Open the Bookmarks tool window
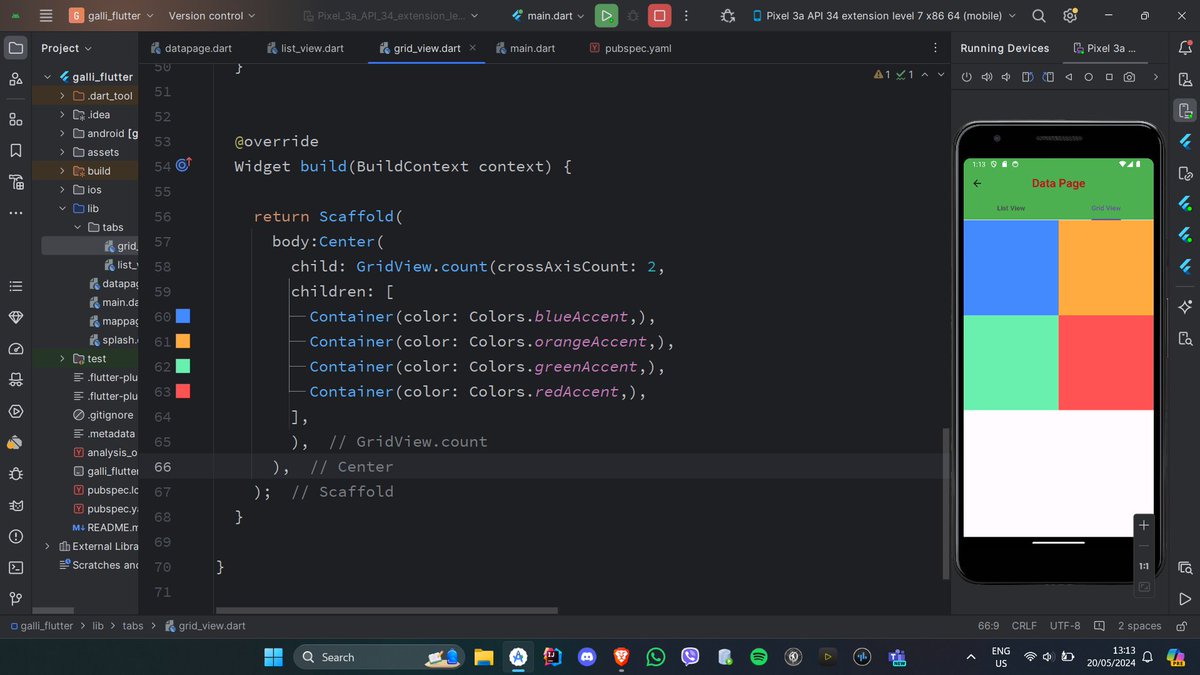 (x=16, y=151)
